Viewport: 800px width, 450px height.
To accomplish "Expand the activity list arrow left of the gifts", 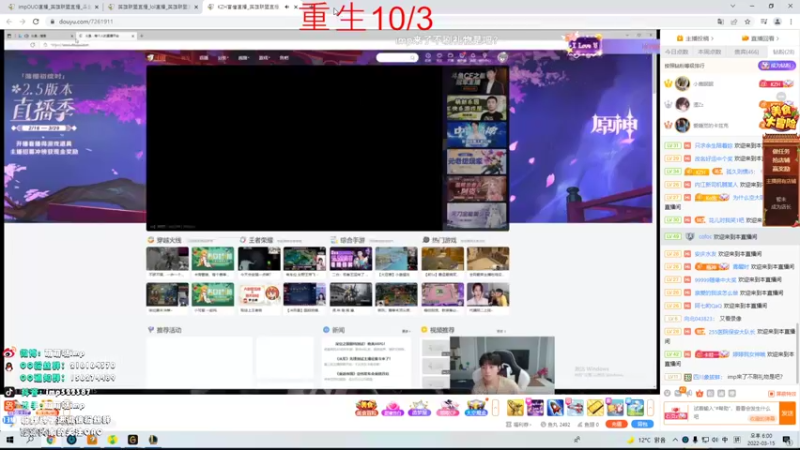I will click(495, 408).
